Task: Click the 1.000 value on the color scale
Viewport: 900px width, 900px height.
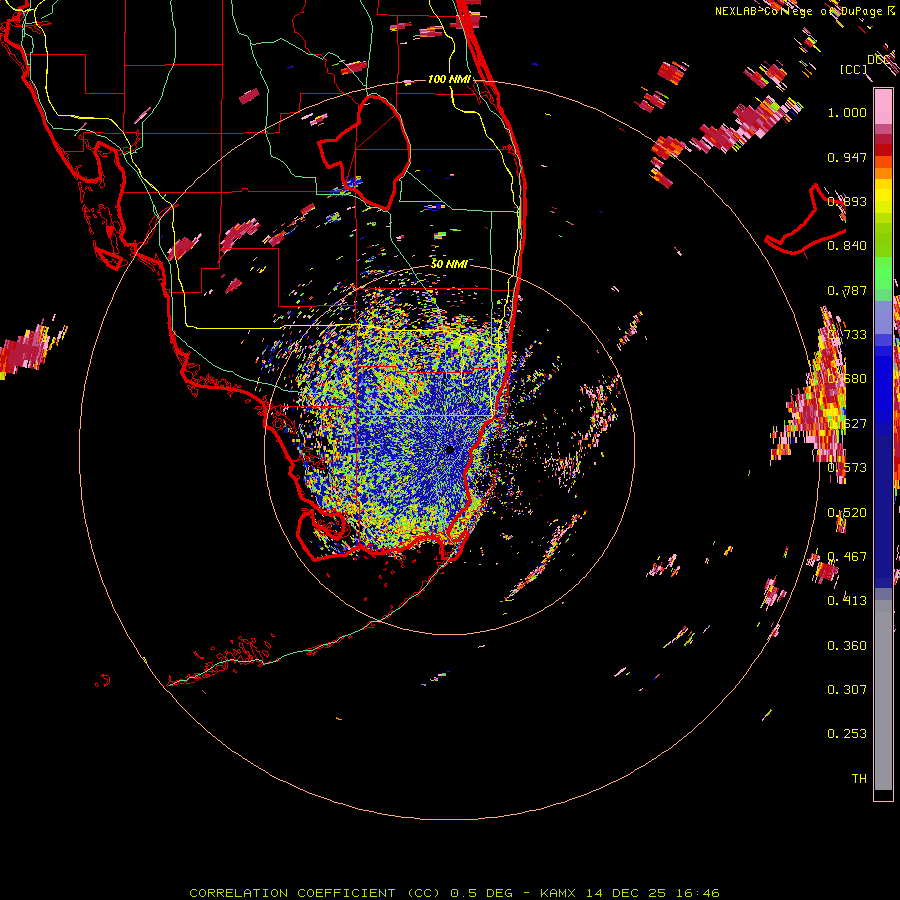Action: point(847,112)
